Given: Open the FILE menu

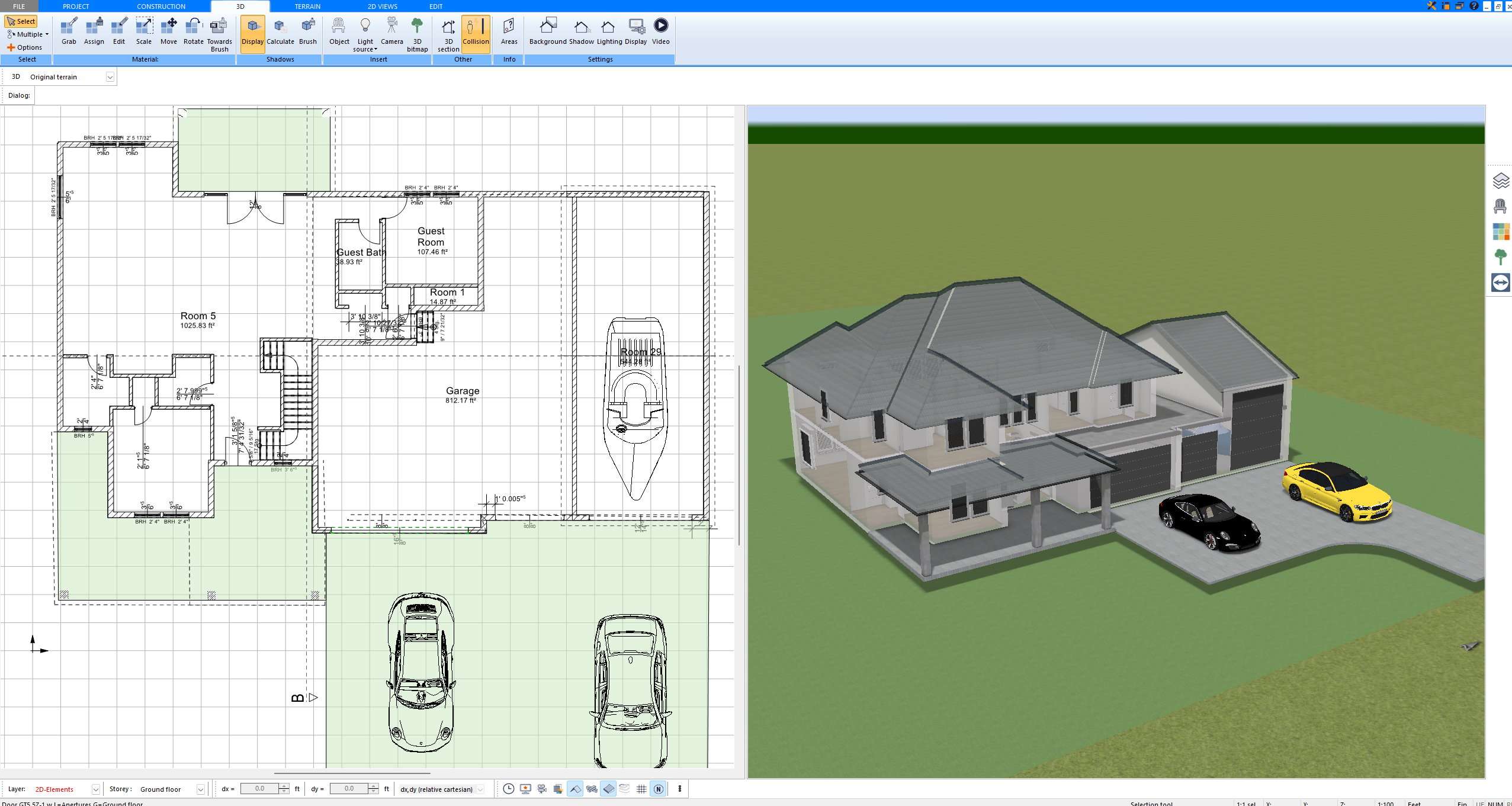Looking at the screenshot, I should 19,7.
